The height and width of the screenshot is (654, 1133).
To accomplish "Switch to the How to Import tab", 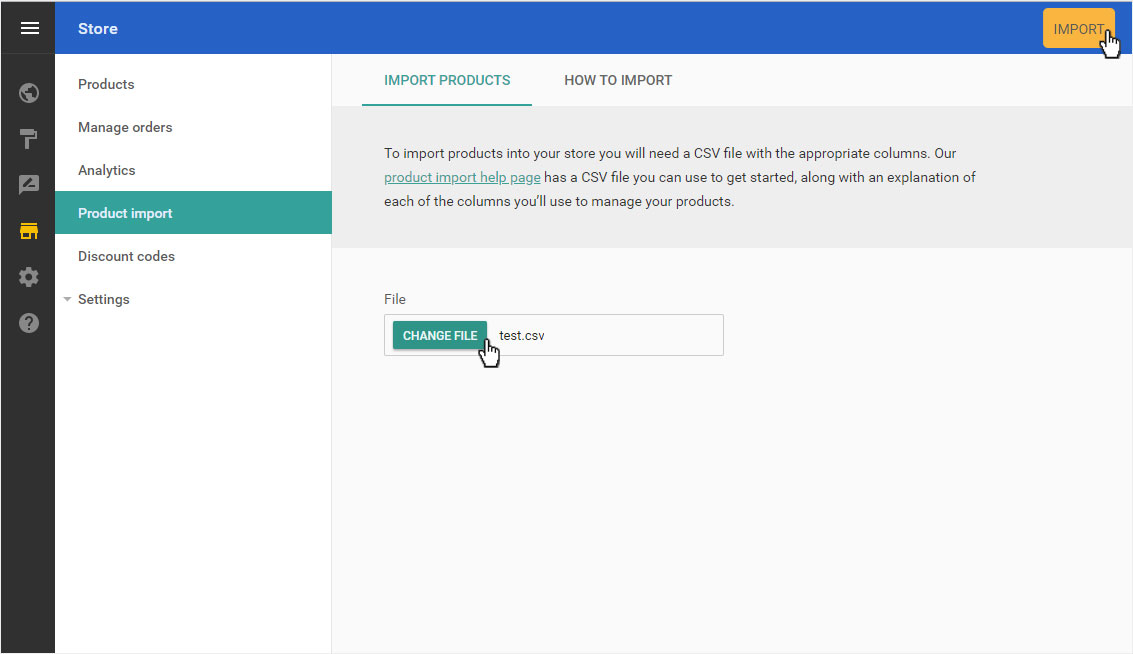I will click(618, 80).
